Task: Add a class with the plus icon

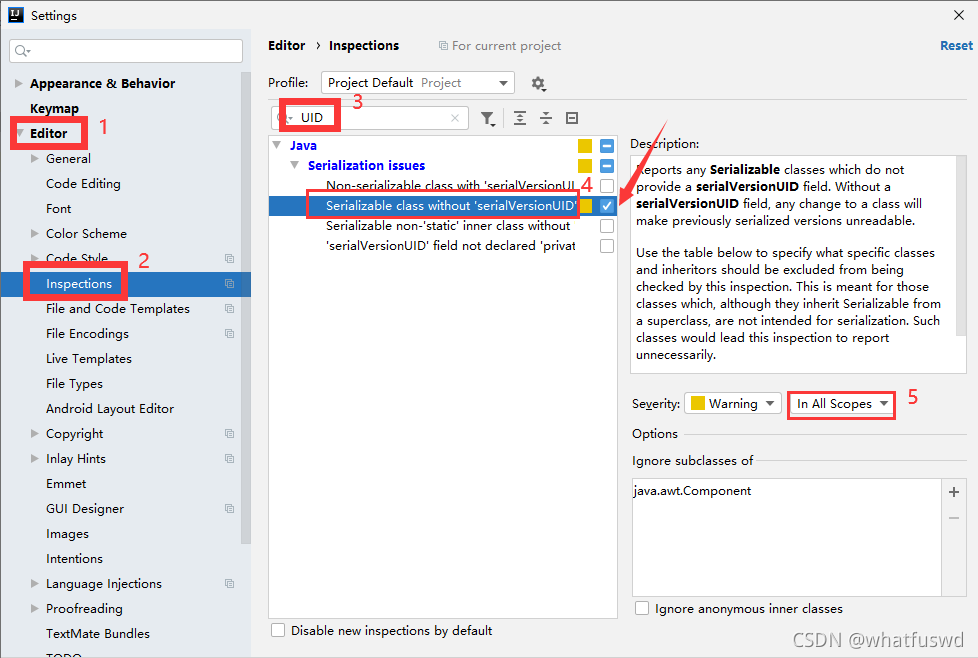Action: point(954,492)
